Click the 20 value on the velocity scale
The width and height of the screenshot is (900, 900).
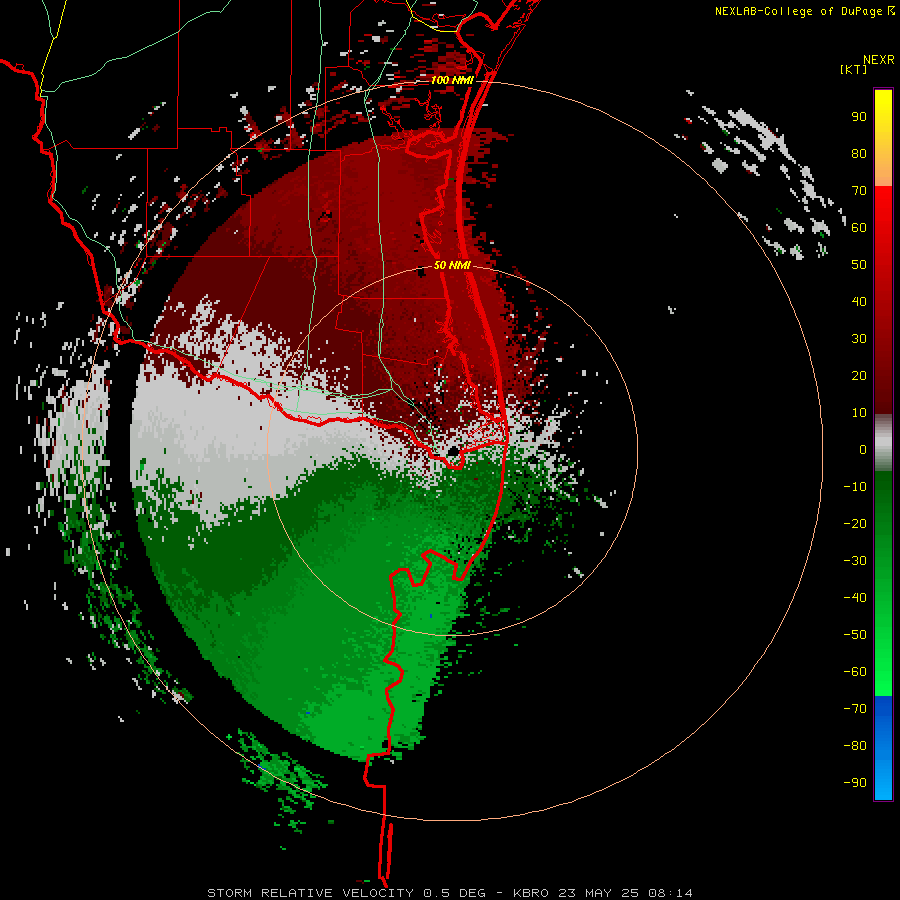[859, 376]
